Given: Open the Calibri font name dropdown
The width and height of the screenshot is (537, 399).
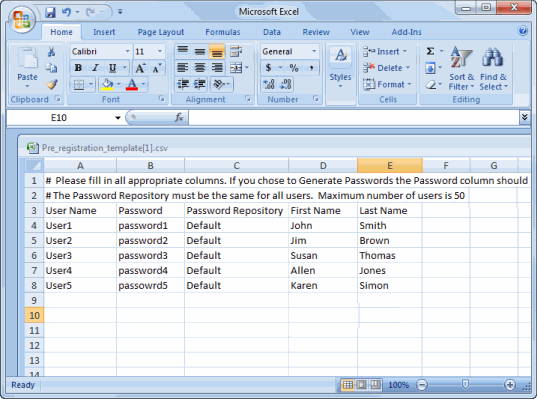Looking at the screenshot, I should tap(127, 51).
